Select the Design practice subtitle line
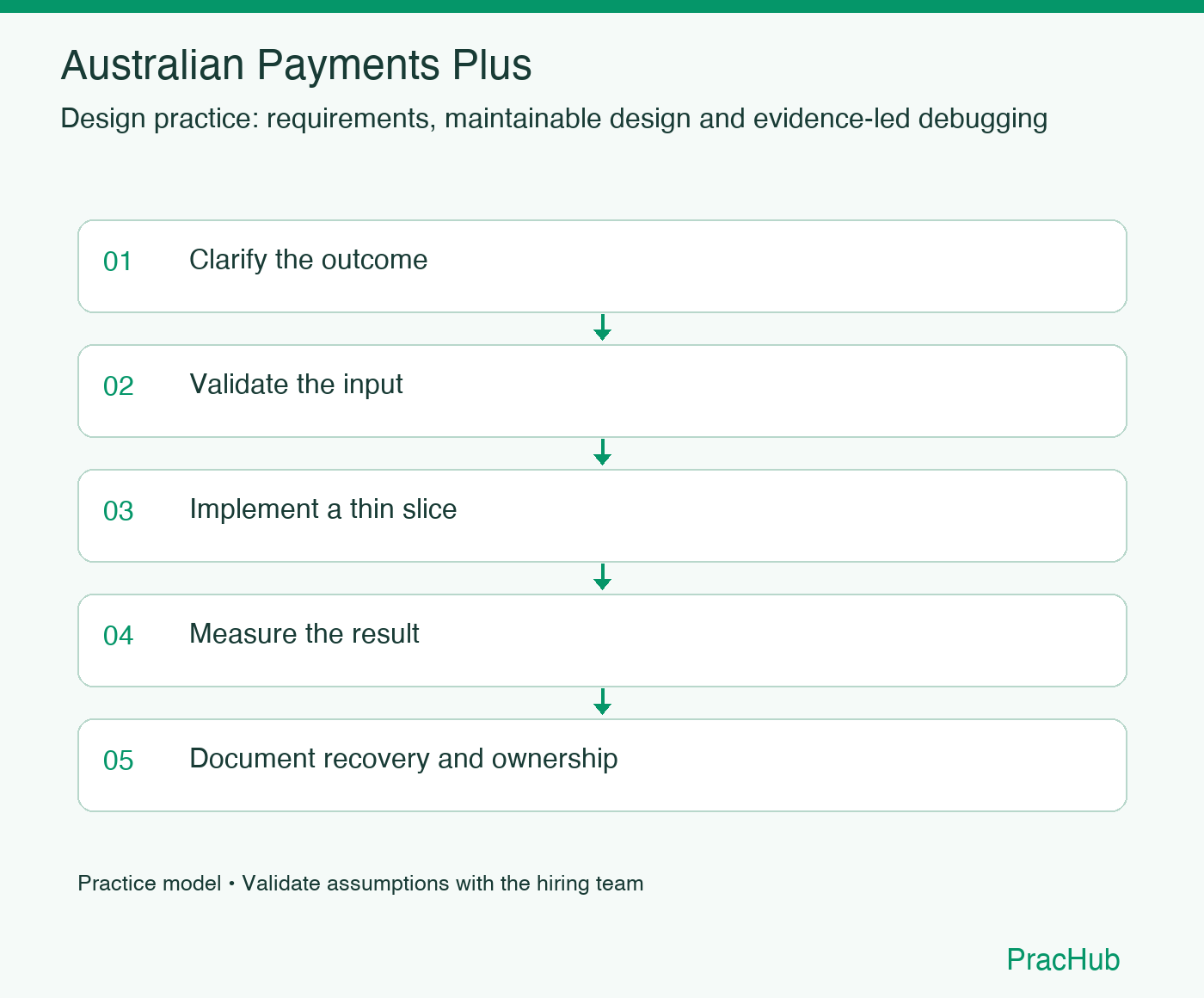Screen dimensions: 1204x998 554,119
